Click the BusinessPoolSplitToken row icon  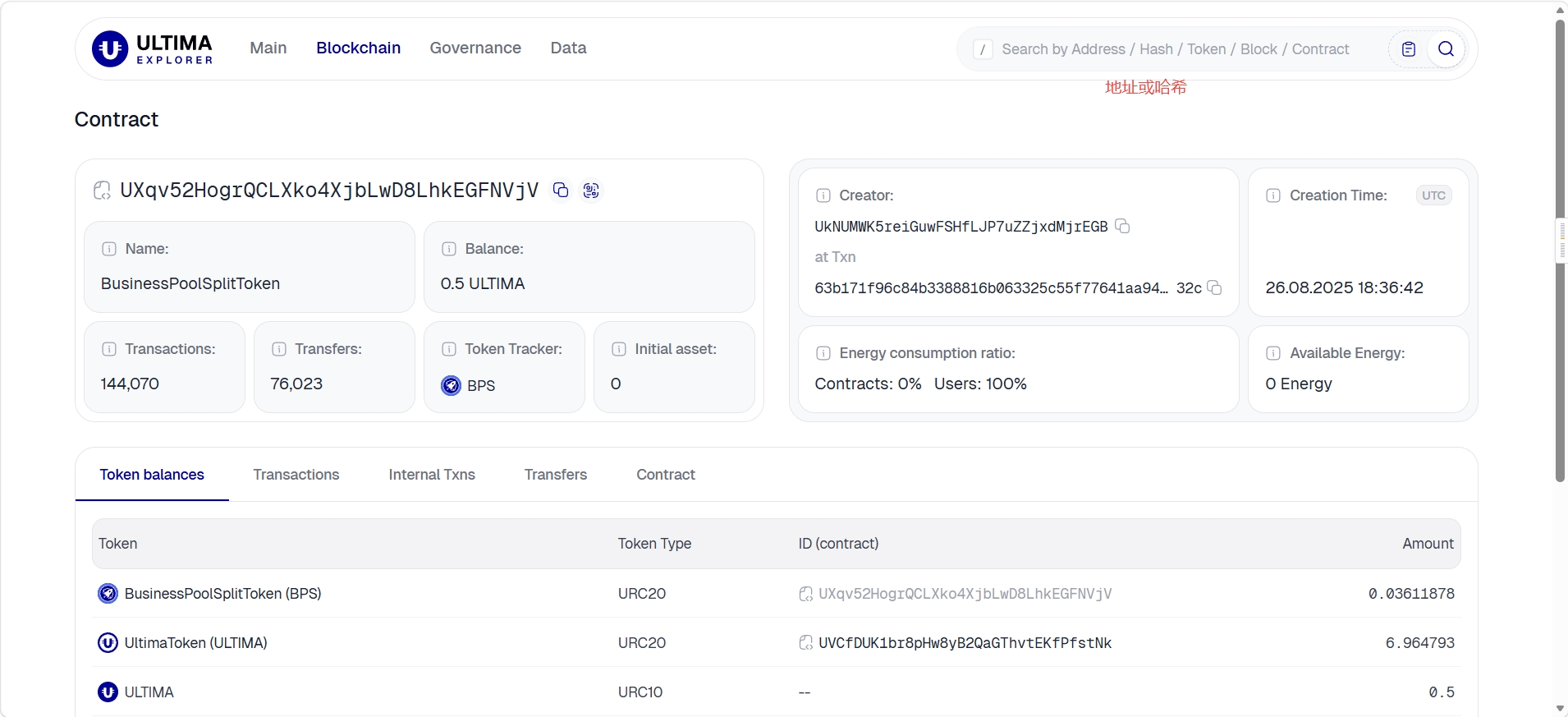tap(108, 593)
